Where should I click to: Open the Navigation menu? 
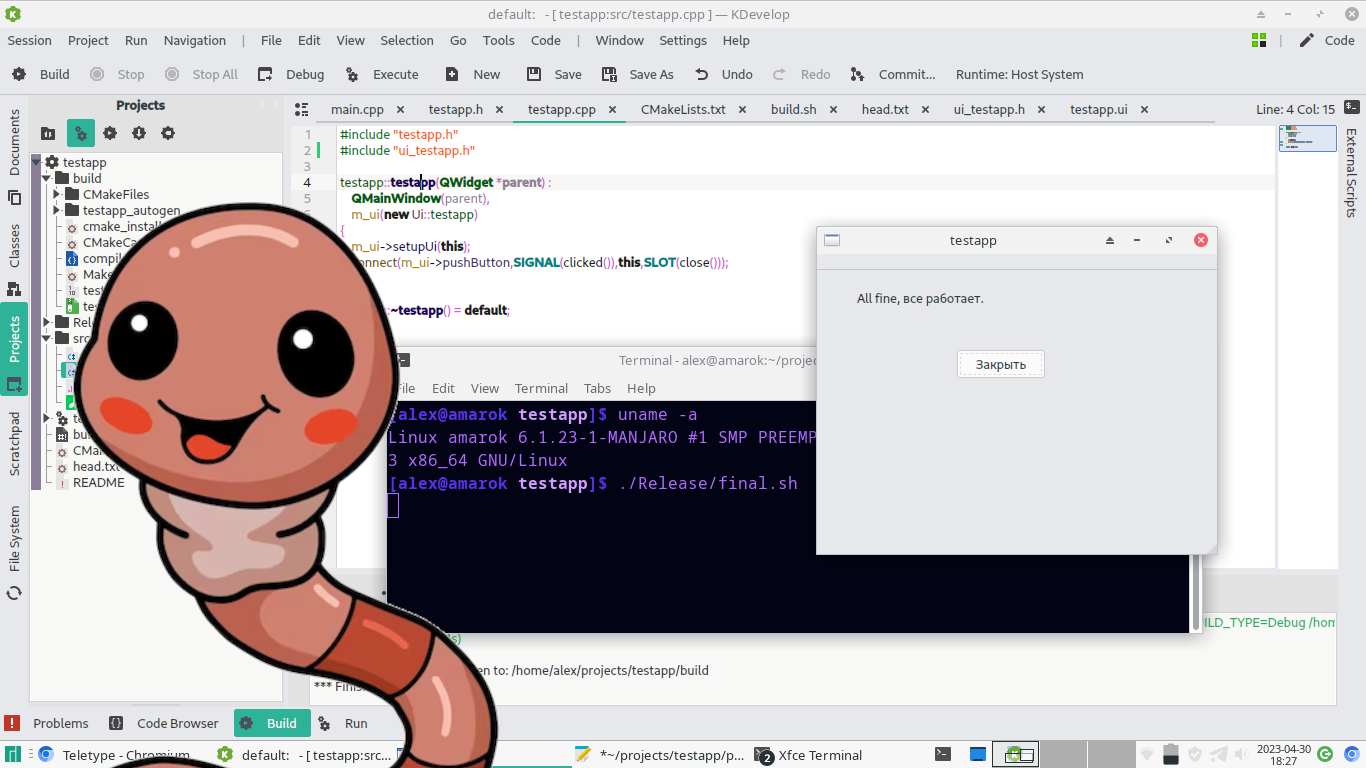195,40
